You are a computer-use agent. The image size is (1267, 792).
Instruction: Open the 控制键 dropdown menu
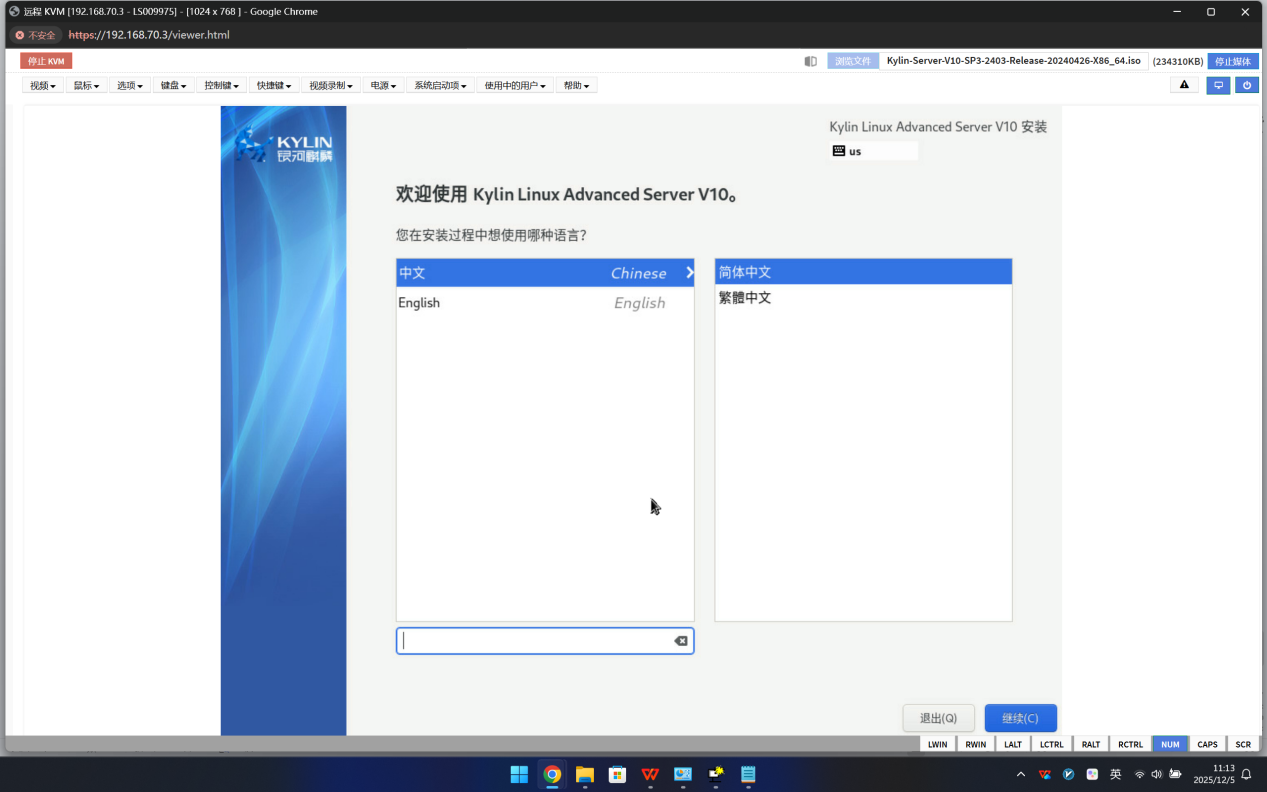tap(221, 86)
